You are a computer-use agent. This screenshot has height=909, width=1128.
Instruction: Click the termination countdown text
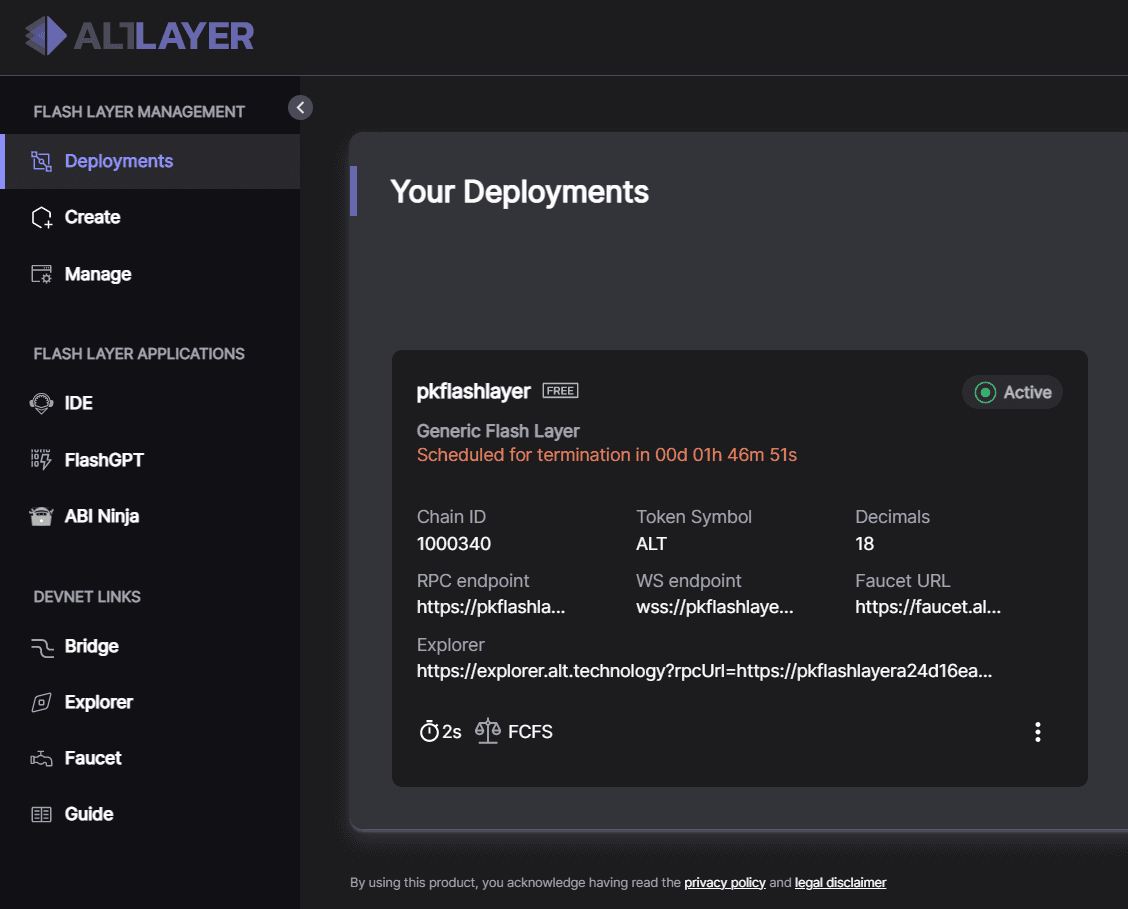[606, 455]
